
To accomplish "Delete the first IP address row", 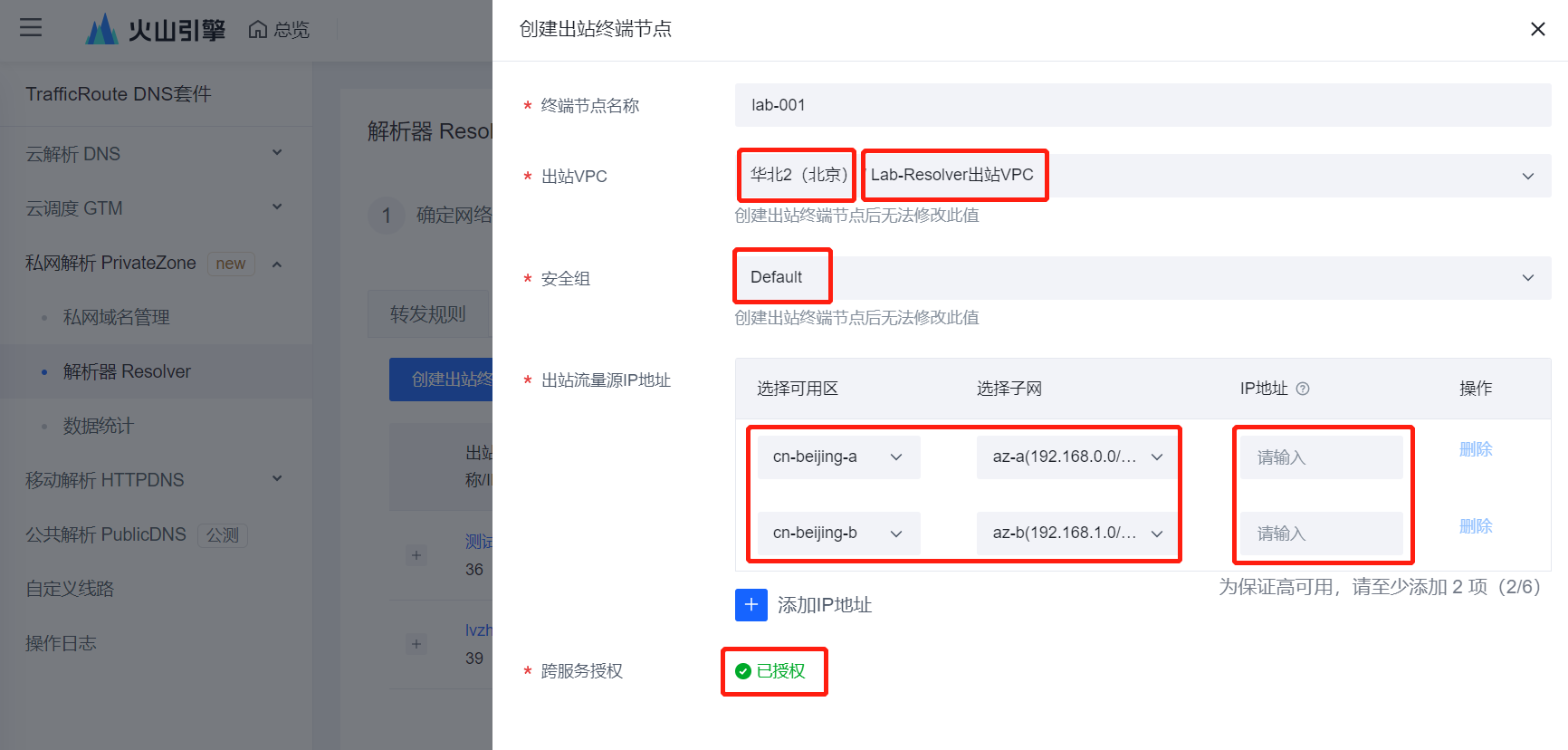I will (x=1475, y=449).
